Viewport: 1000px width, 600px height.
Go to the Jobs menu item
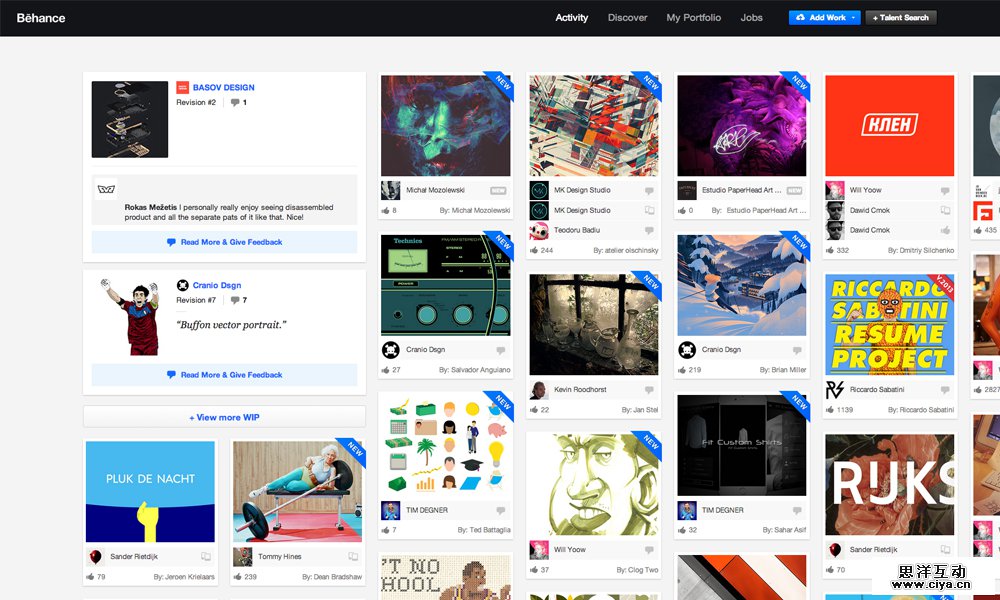pyautogui.click(x=751, y=18)
